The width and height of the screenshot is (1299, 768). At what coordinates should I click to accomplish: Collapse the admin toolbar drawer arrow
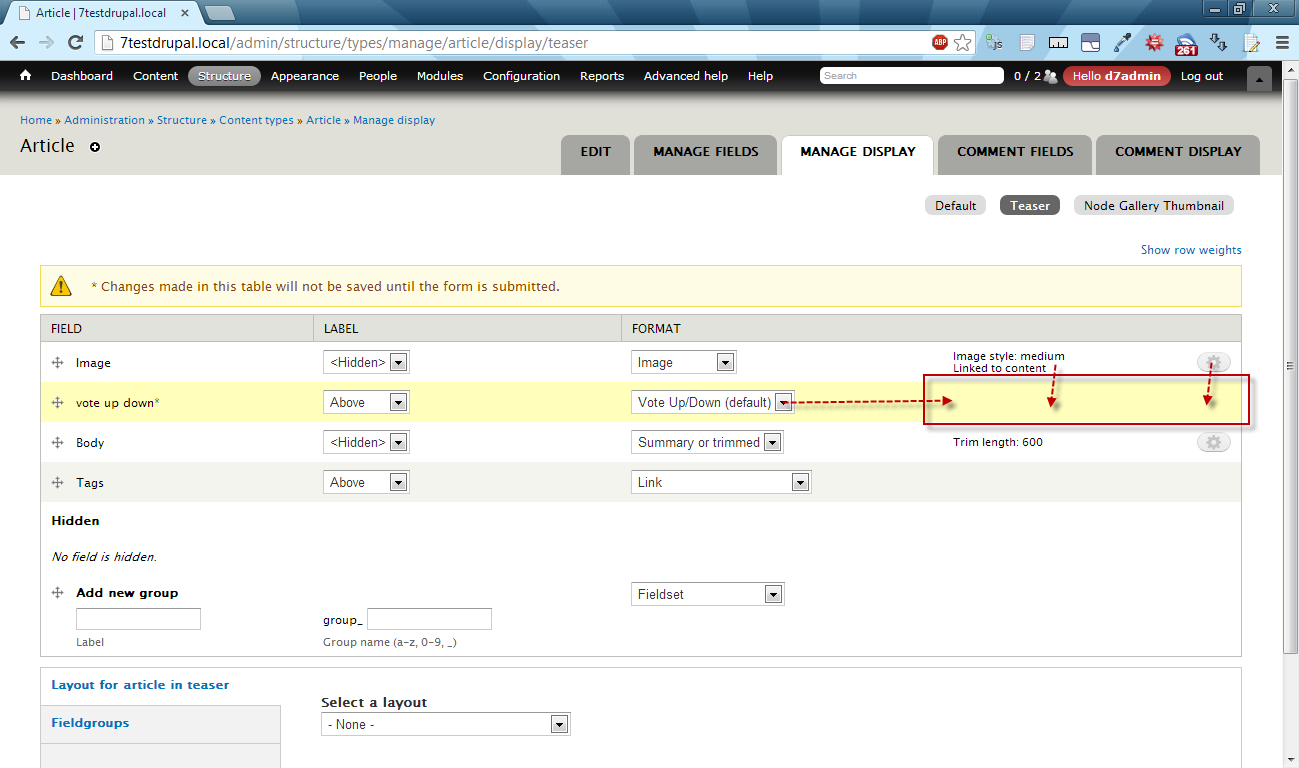pyautogui.click(x=1260, y=79)
